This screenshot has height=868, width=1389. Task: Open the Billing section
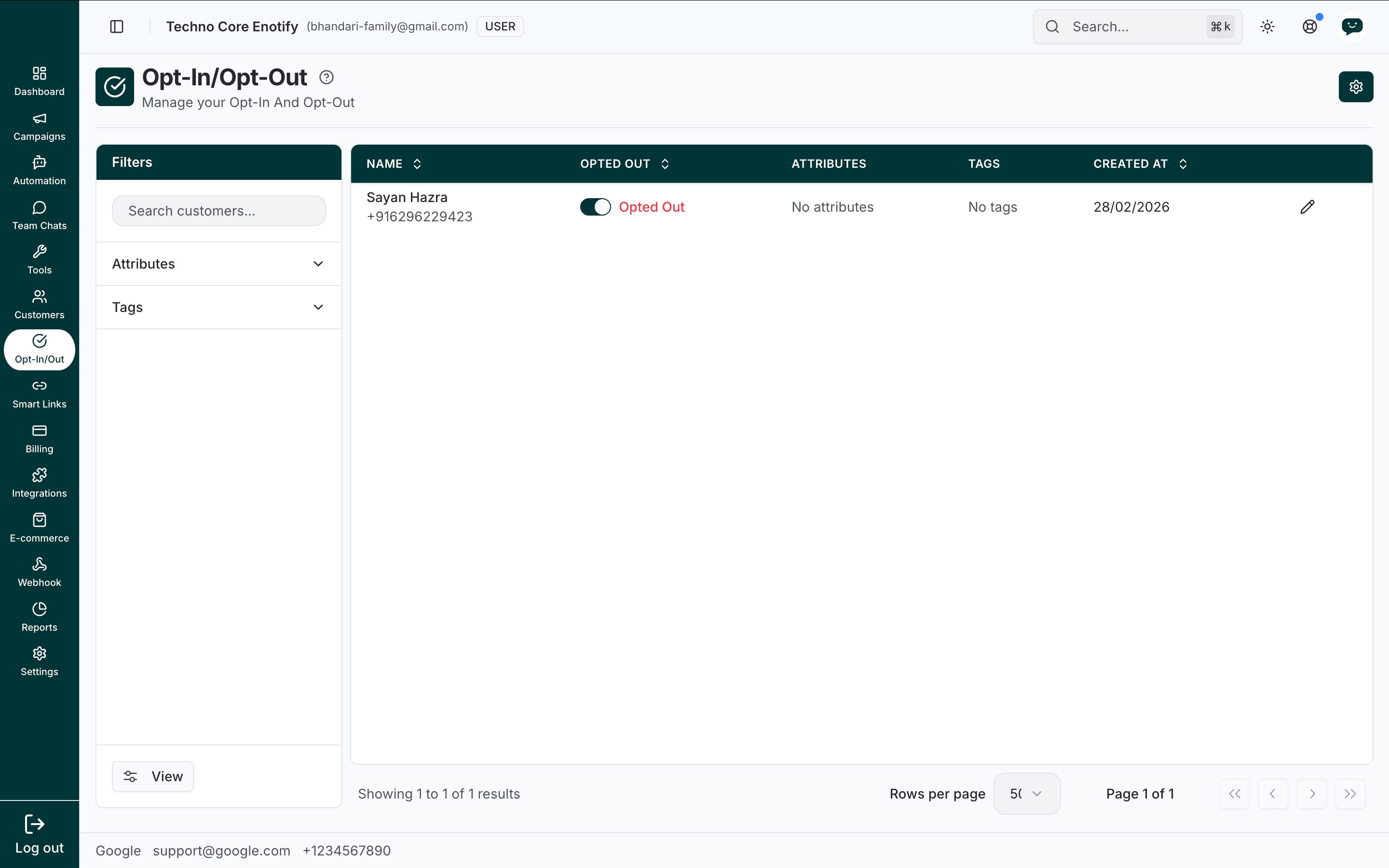39,439
